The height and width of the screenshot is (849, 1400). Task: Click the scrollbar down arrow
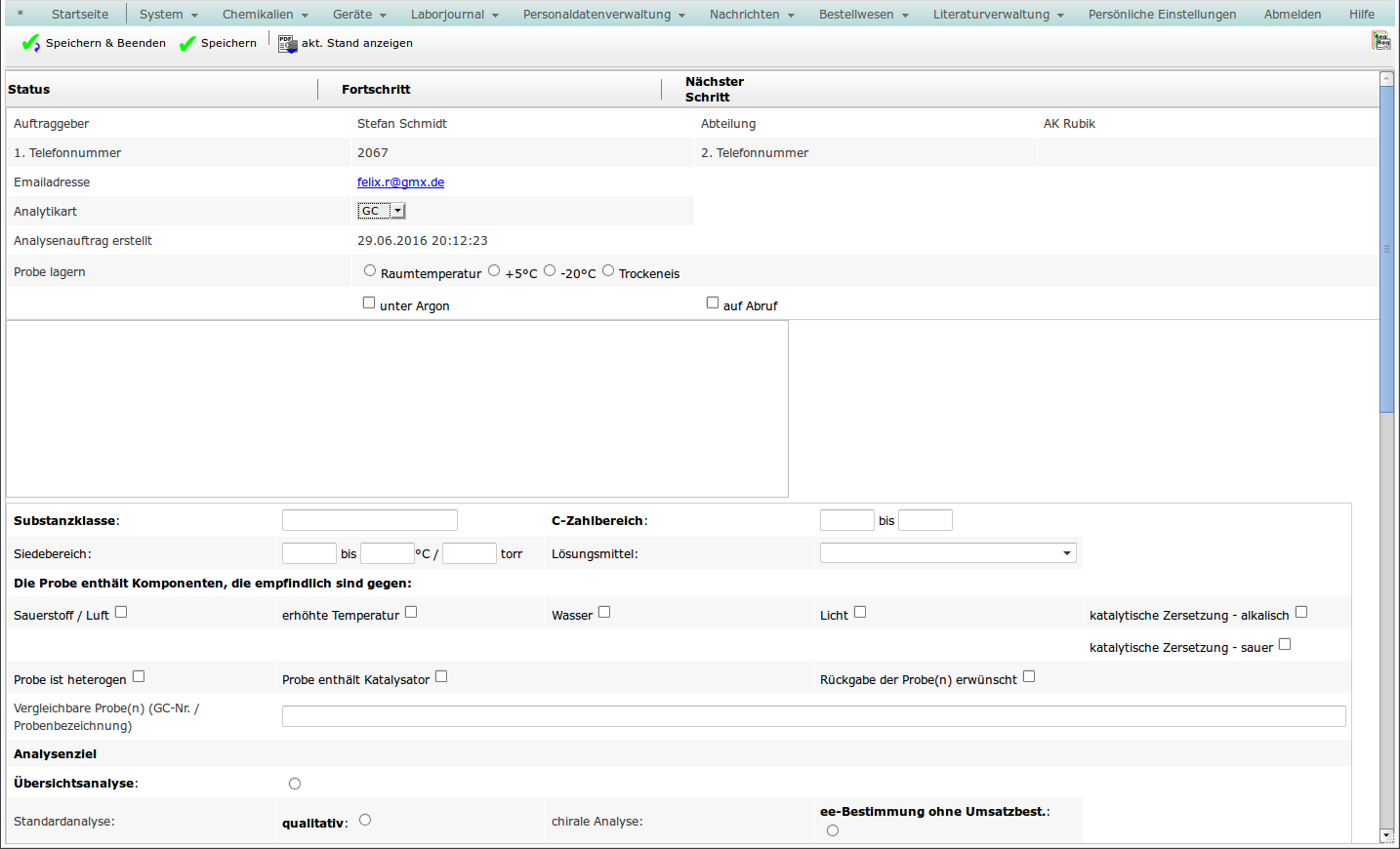1386,835
